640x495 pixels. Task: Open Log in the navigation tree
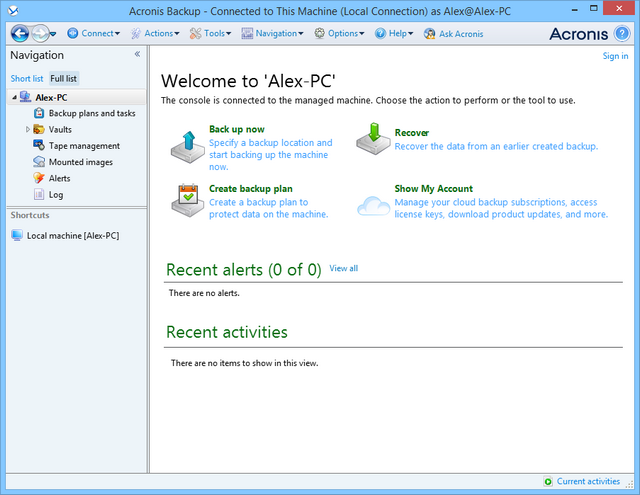(x=55, y=194)
